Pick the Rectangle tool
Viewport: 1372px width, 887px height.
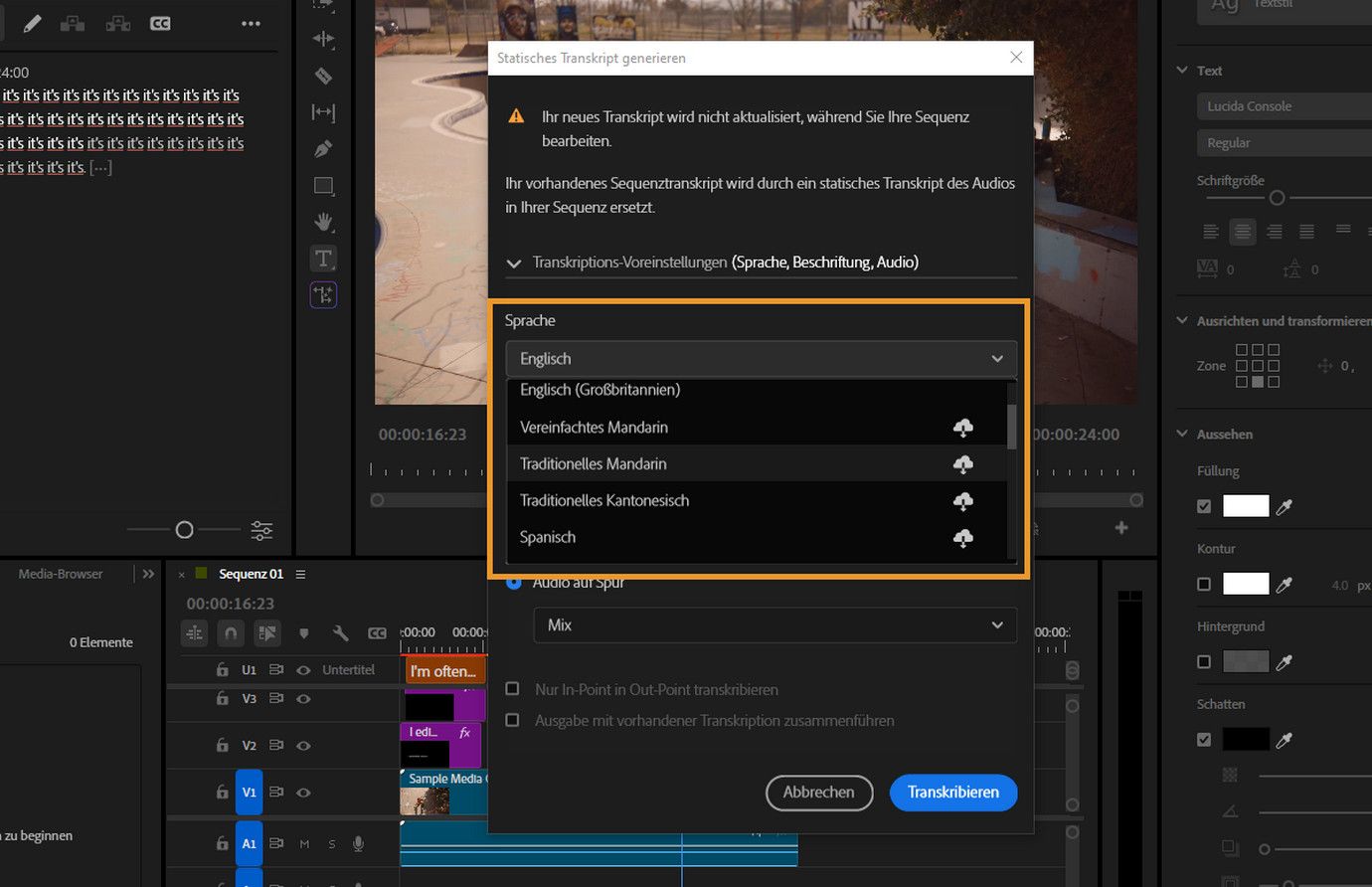pos(323,186)
